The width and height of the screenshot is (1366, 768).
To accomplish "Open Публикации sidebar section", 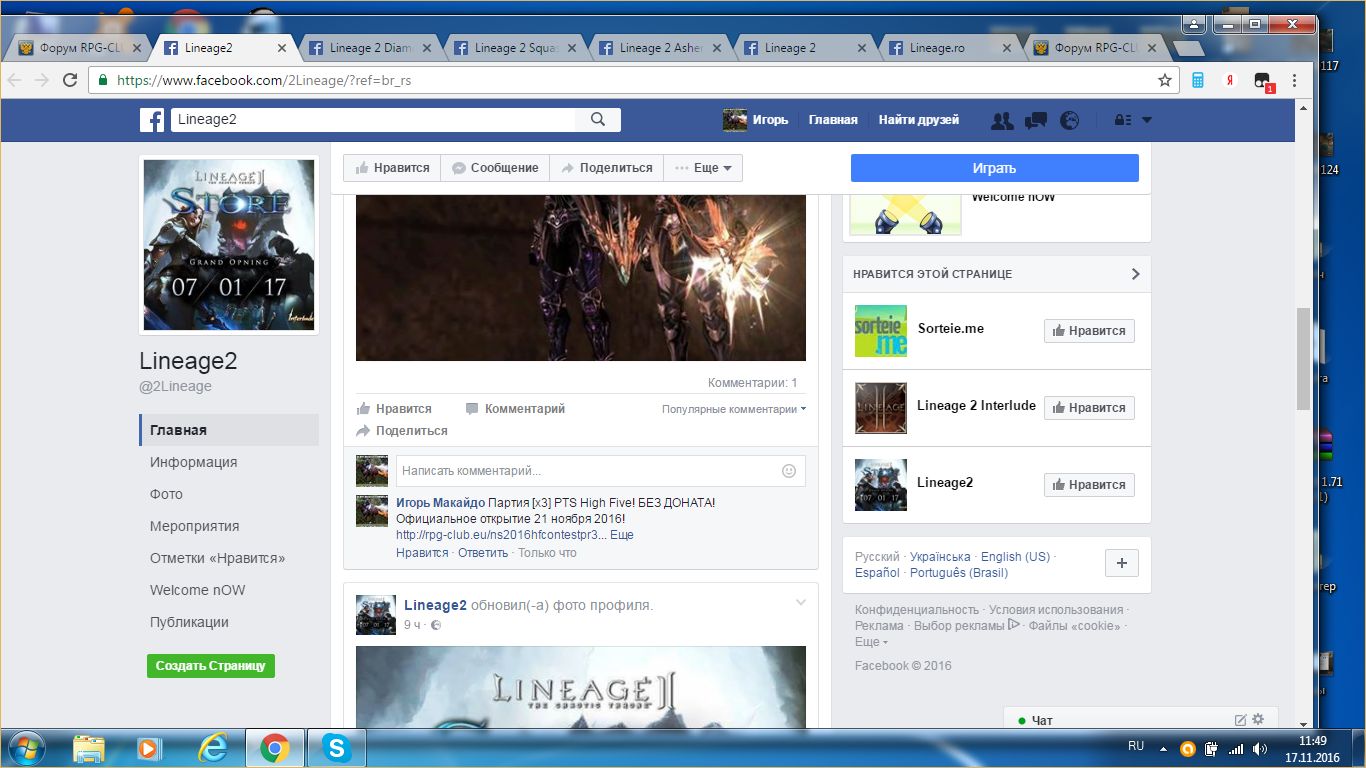I will pos(190,622).
